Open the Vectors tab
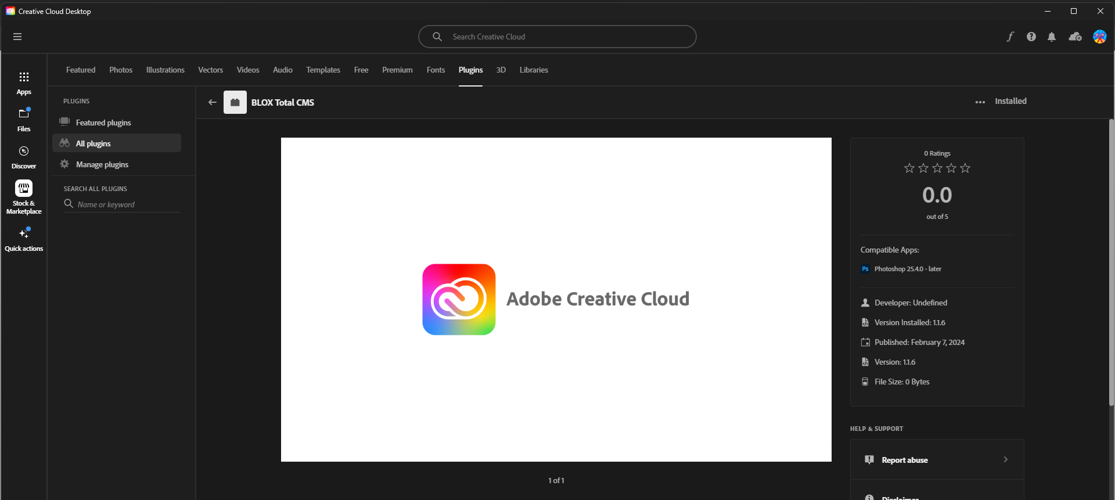Screen dimensions: 1115x500 210,70
